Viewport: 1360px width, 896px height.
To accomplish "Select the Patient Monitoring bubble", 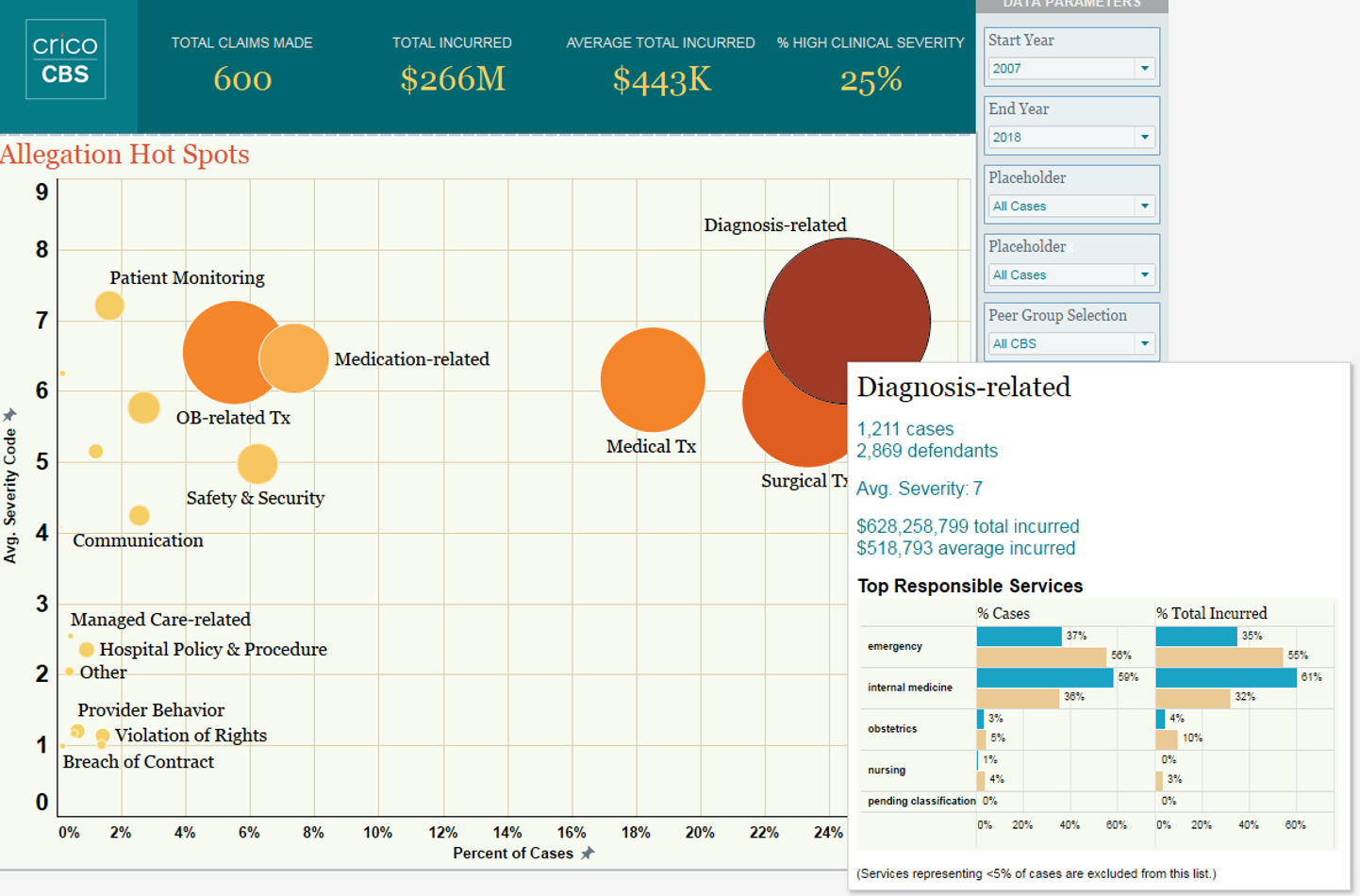I will pos(109,306).
